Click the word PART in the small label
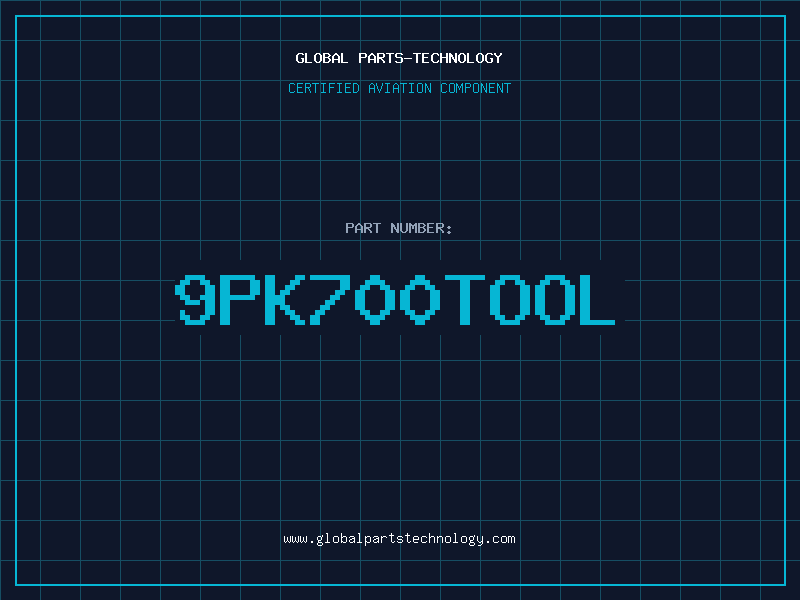Screen dimensions: 800x600 363,228
